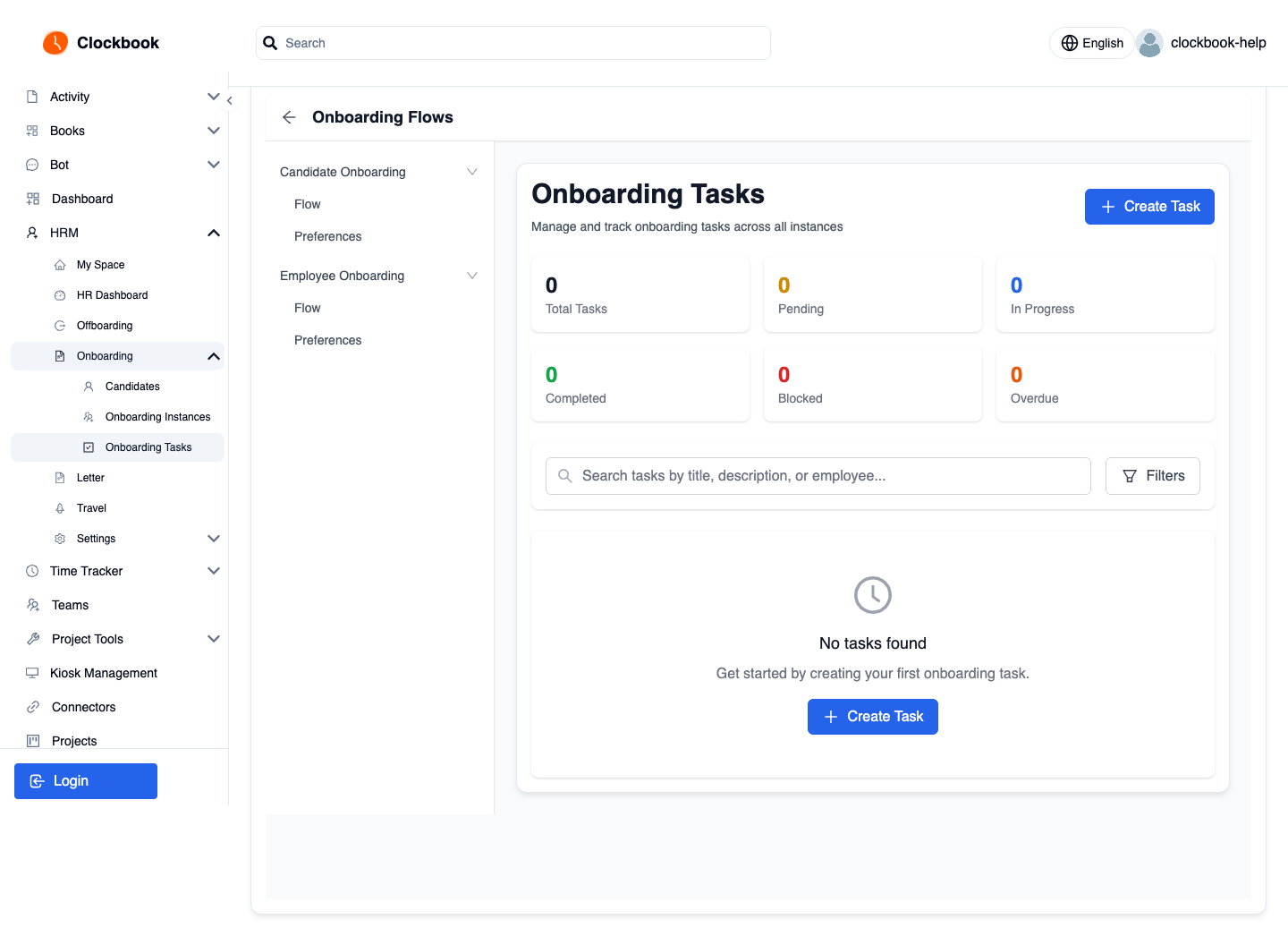The image size is (1288, 936).
Task: Click the globe icon next to English
Action: click(1070, 43)
